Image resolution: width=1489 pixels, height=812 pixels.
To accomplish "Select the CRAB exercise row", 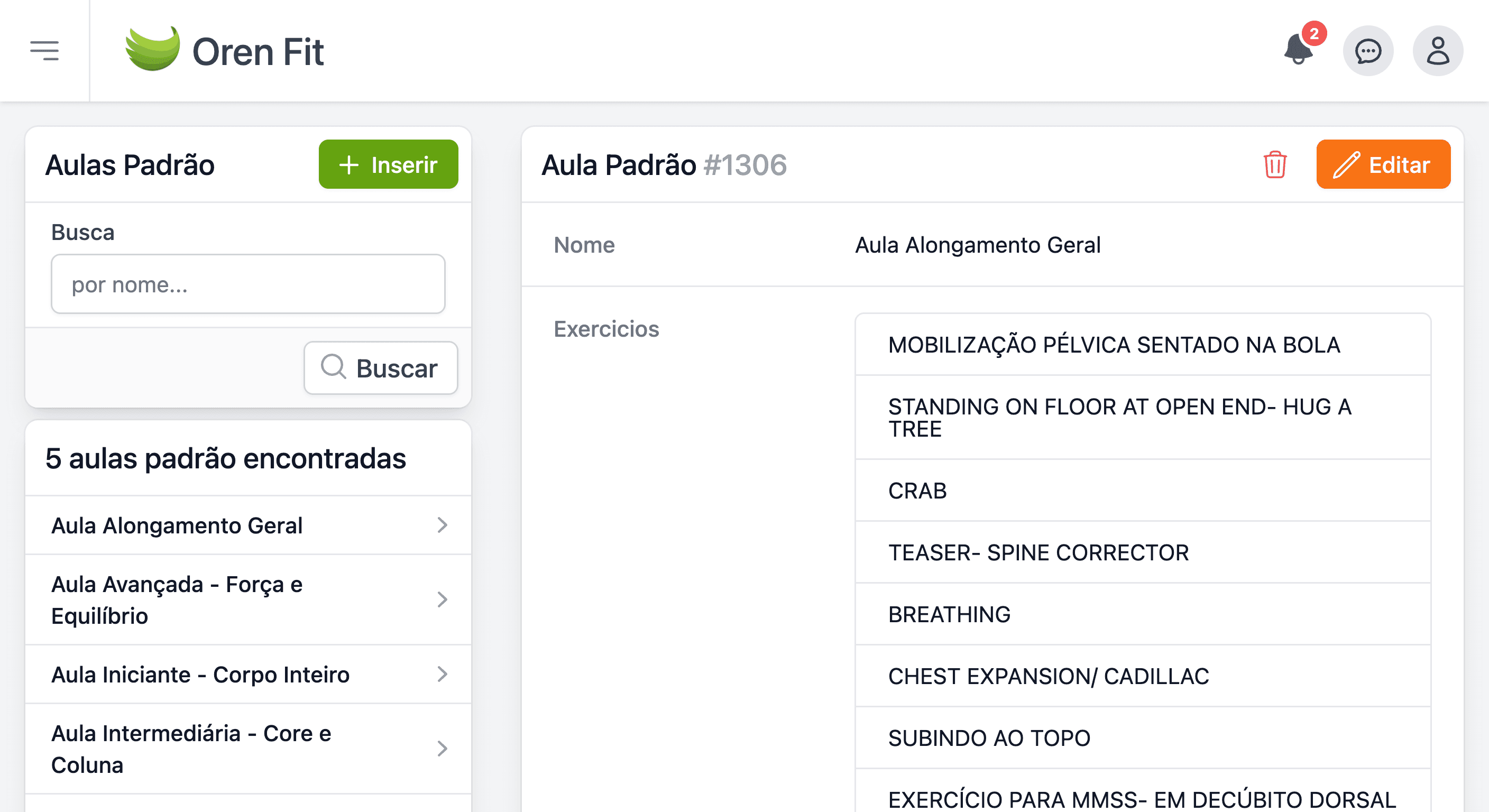I will (1143, 491).
